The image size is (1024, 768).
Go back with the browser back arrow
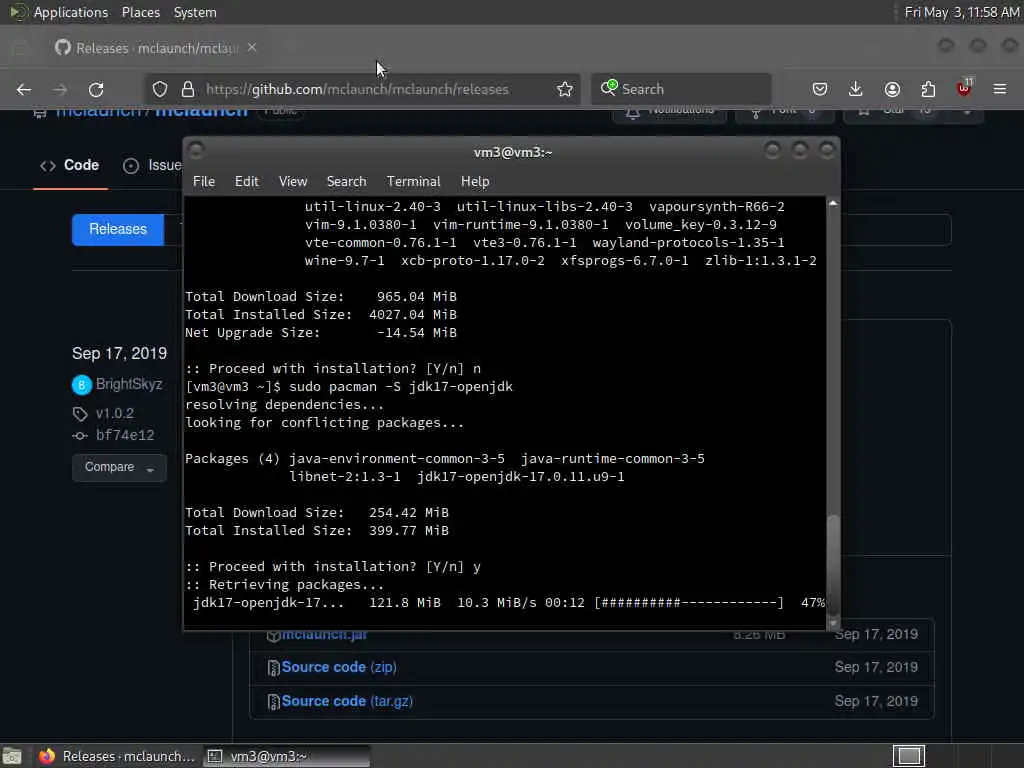tap(24, 89)
